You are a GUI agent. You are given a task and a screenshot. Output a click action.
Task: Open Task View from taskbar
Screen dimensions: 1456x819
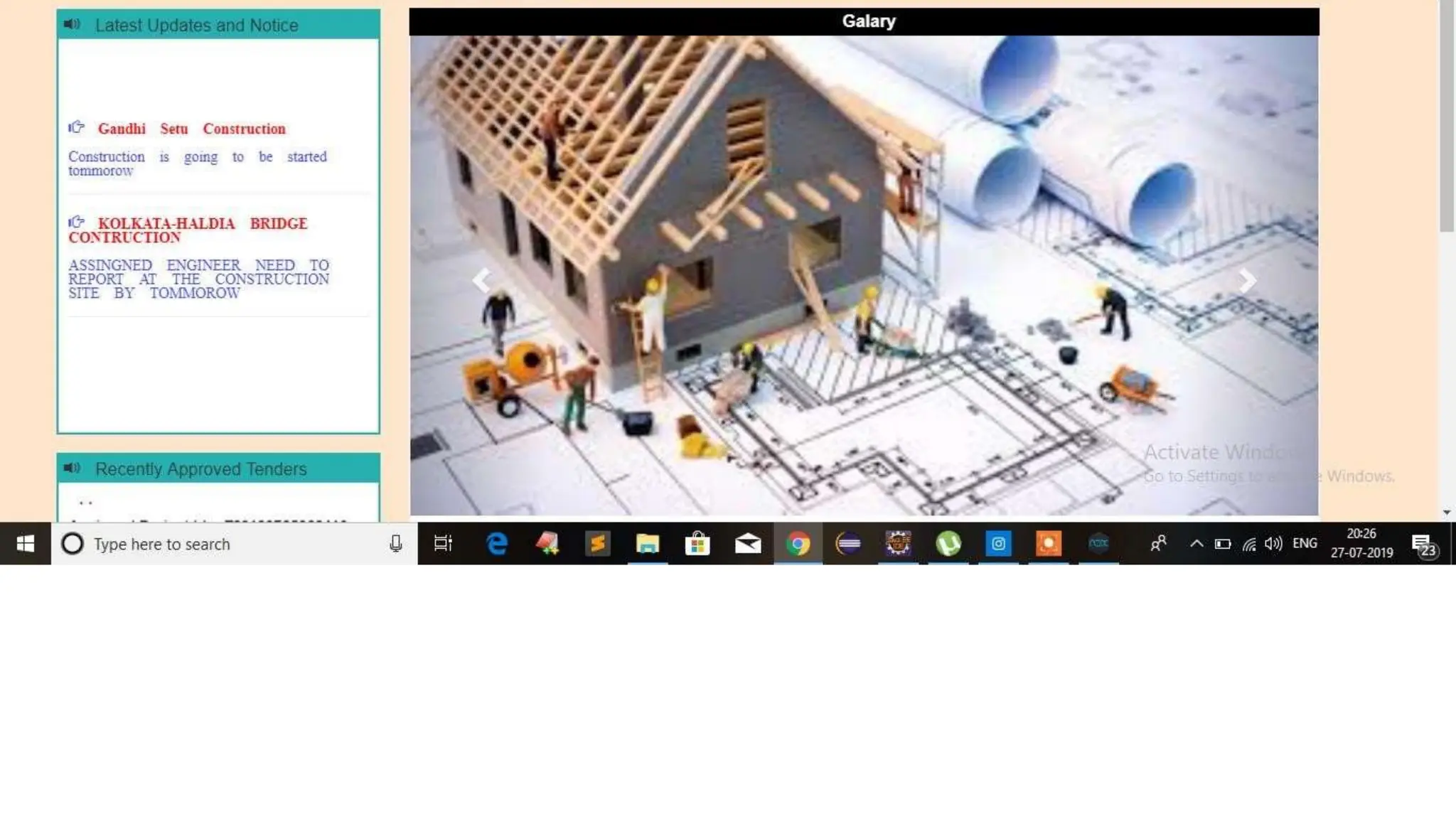click(443, 544)
